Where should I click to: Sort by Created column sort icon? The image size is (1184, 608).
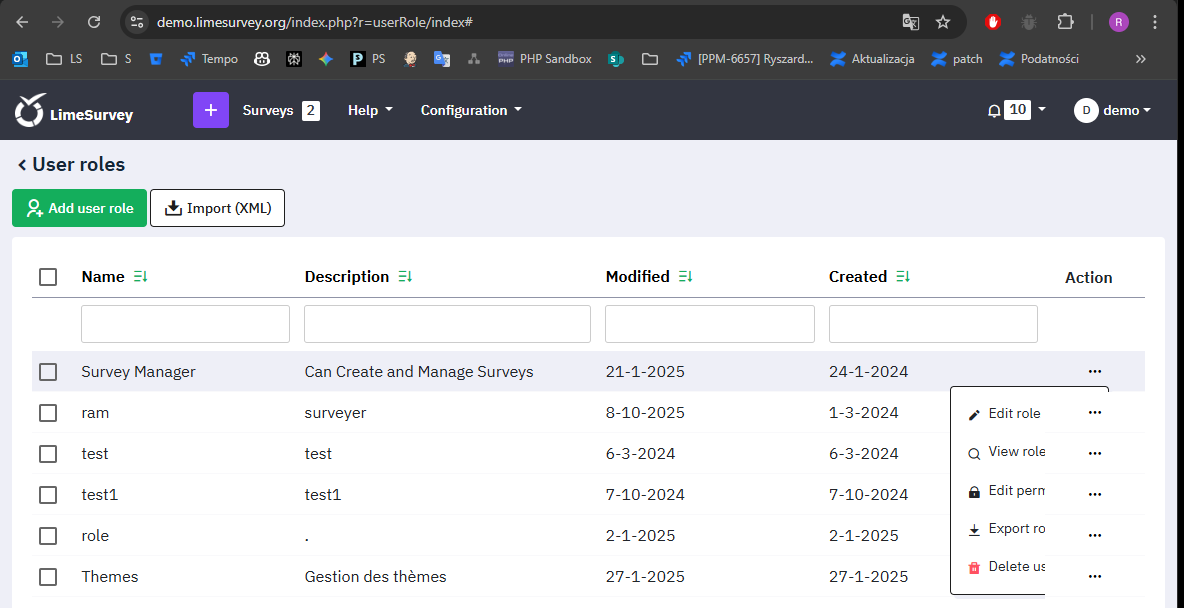click(903, 277)
